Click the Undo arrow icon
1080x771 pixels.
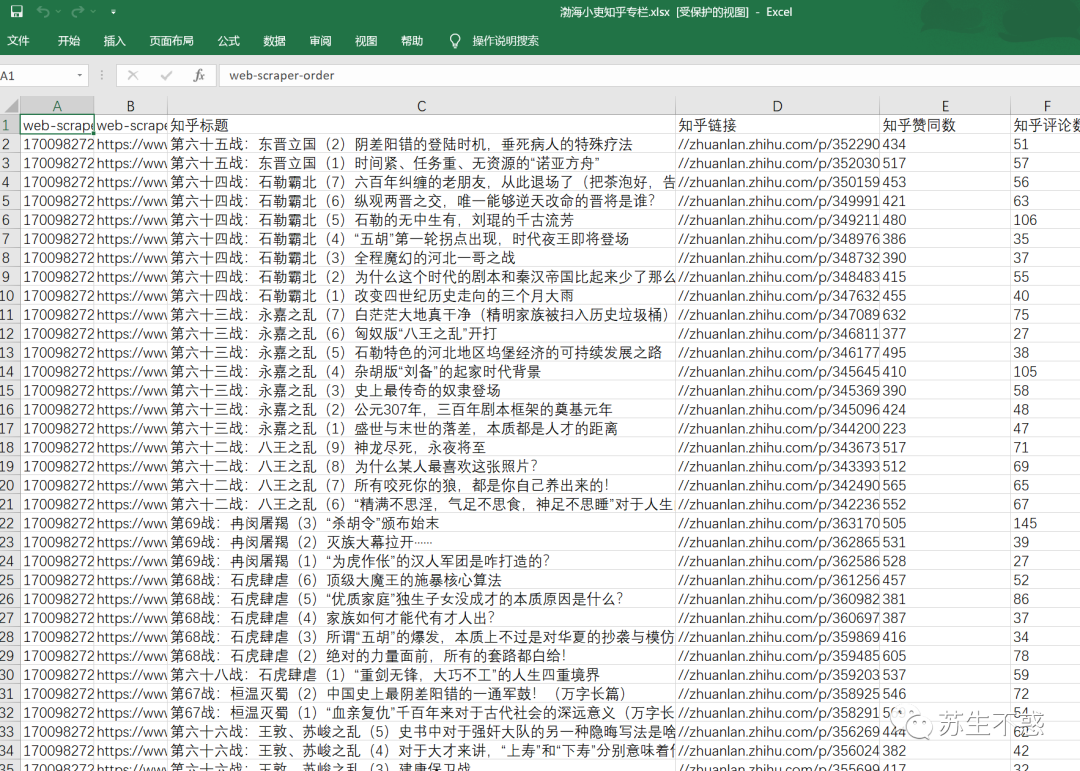click(x=43, y=11)
